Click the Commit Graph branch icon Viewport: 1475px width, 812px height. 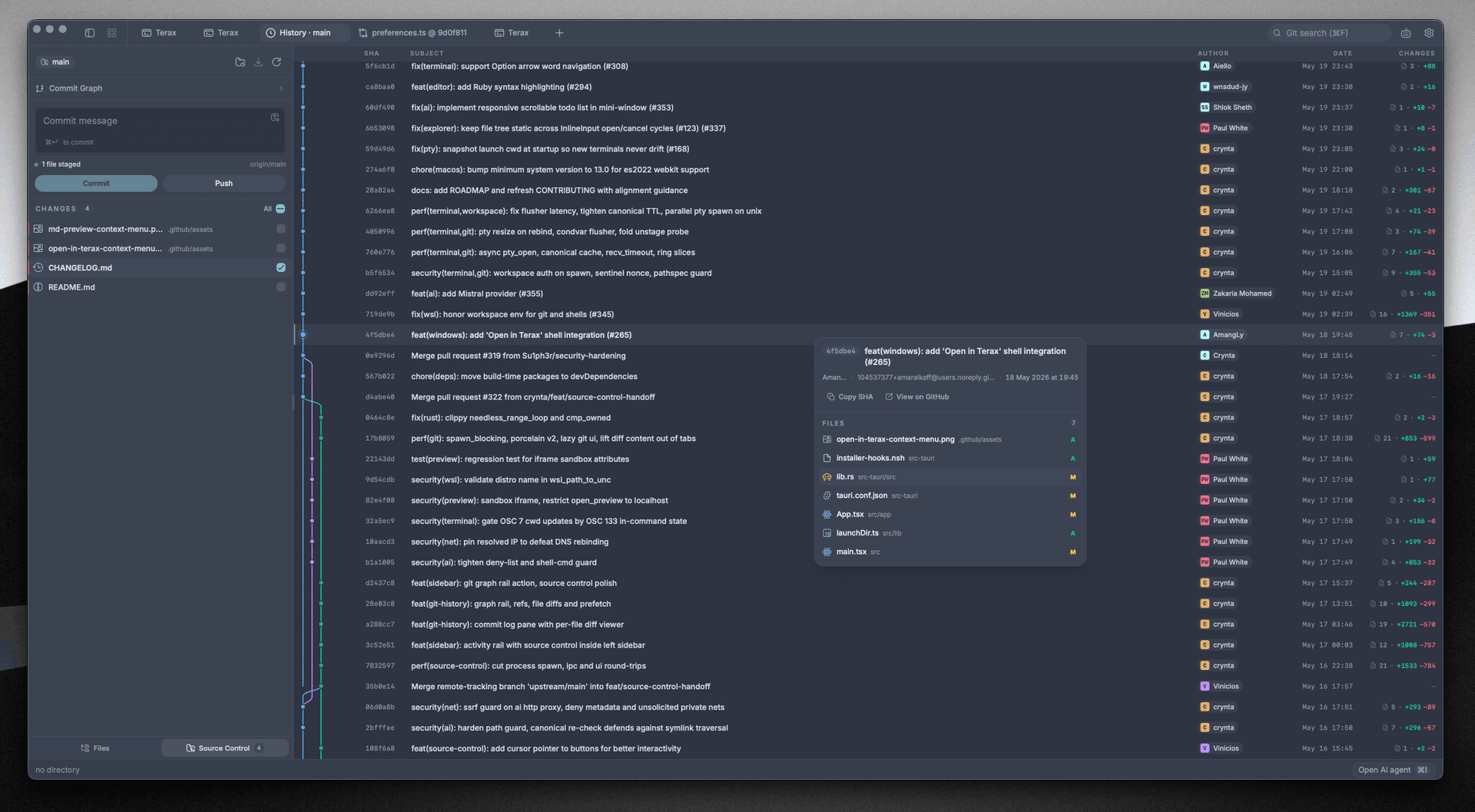40,88
